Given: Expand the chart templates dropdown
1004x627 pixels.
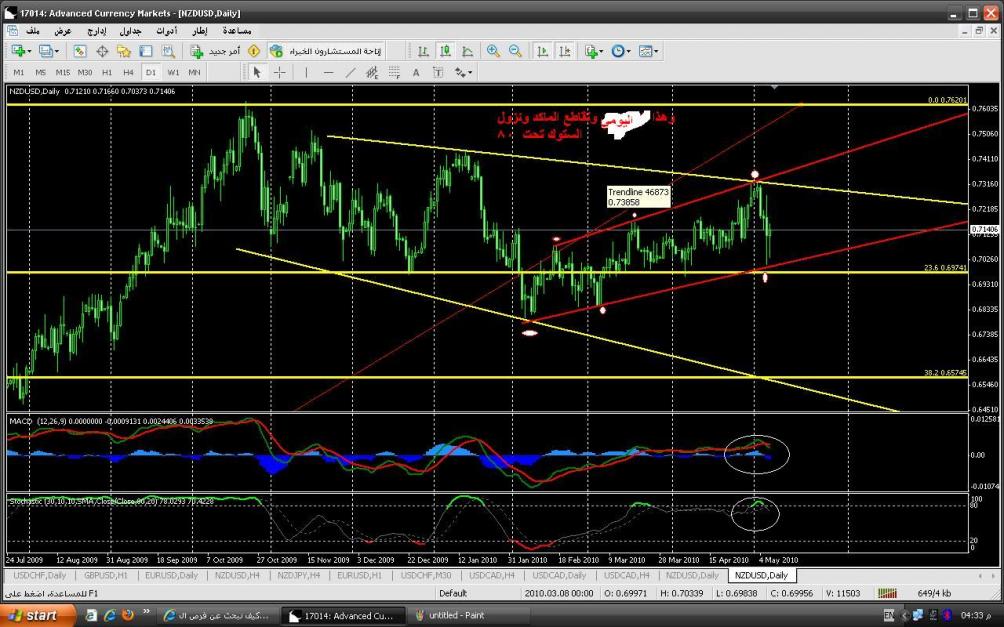Looking at the screenshot, I should [x=656, y=51].
